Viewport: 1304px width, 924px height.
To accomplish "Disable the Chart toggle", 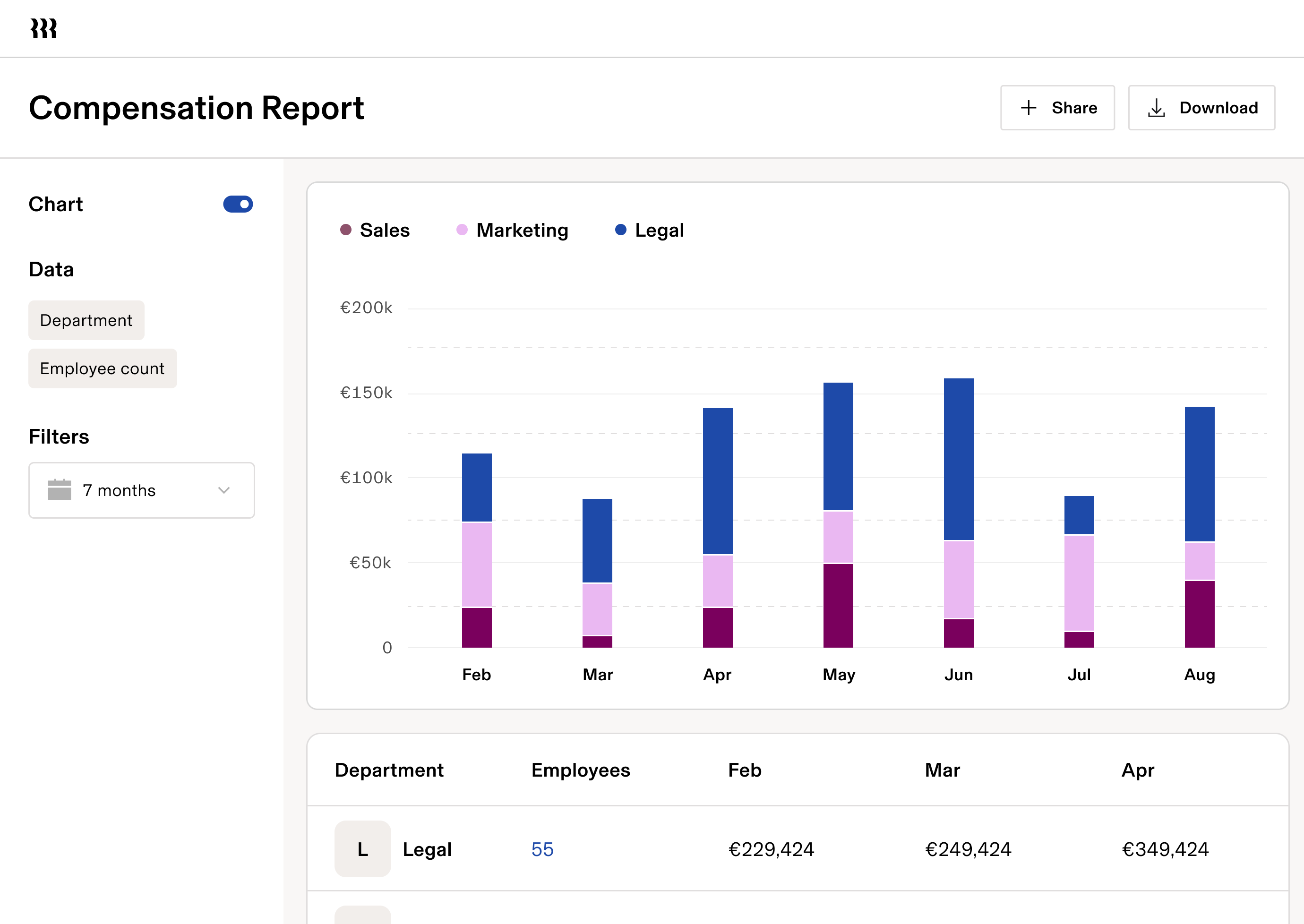I will pos(239,204).
